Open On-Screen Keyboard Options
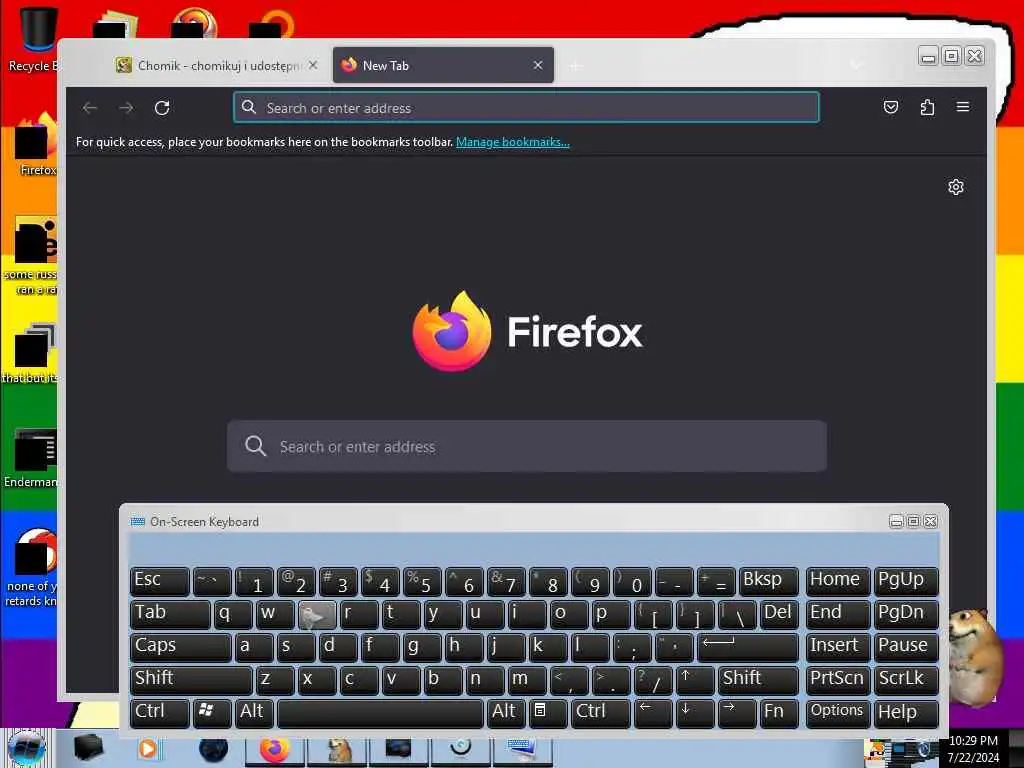 pyautogui.click(x=838, y=713)
